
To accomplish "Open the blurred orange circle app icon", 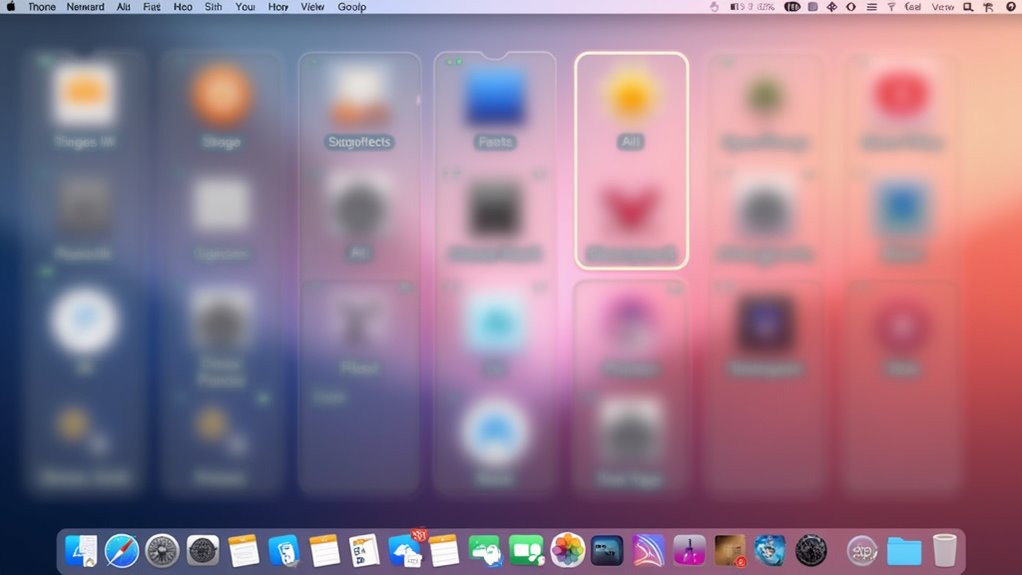I will [x=222, y=95].
